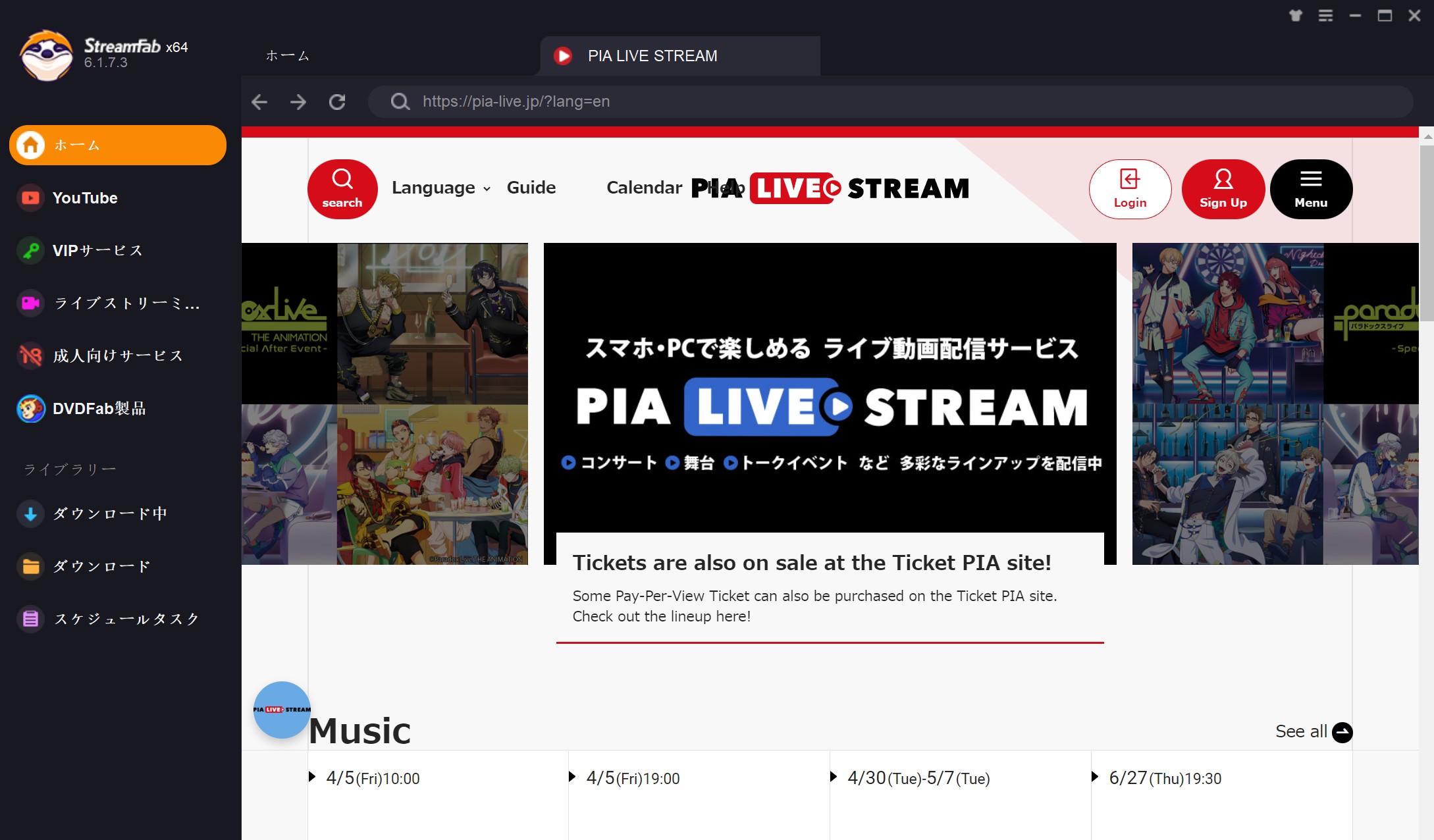Open the ホーム sidebar item

point(118,145)
